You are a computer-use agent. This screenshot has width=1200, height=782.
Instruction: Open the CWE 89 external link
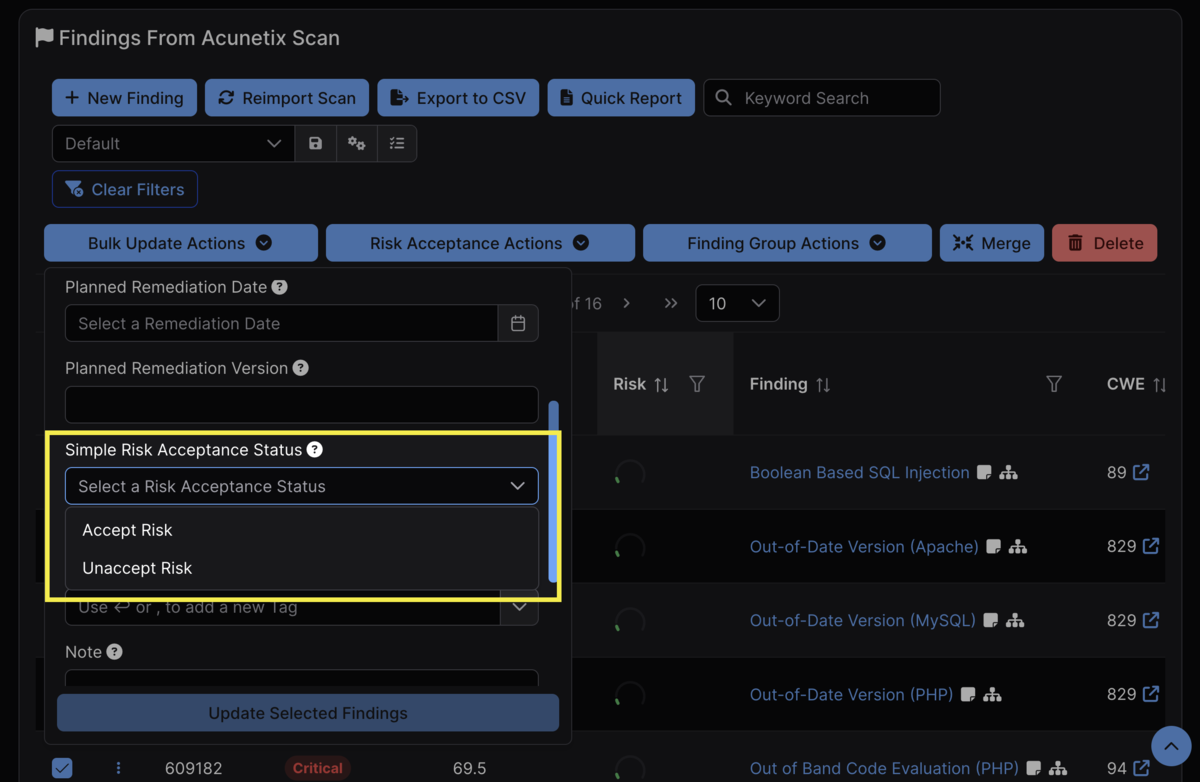point(1140,472)
